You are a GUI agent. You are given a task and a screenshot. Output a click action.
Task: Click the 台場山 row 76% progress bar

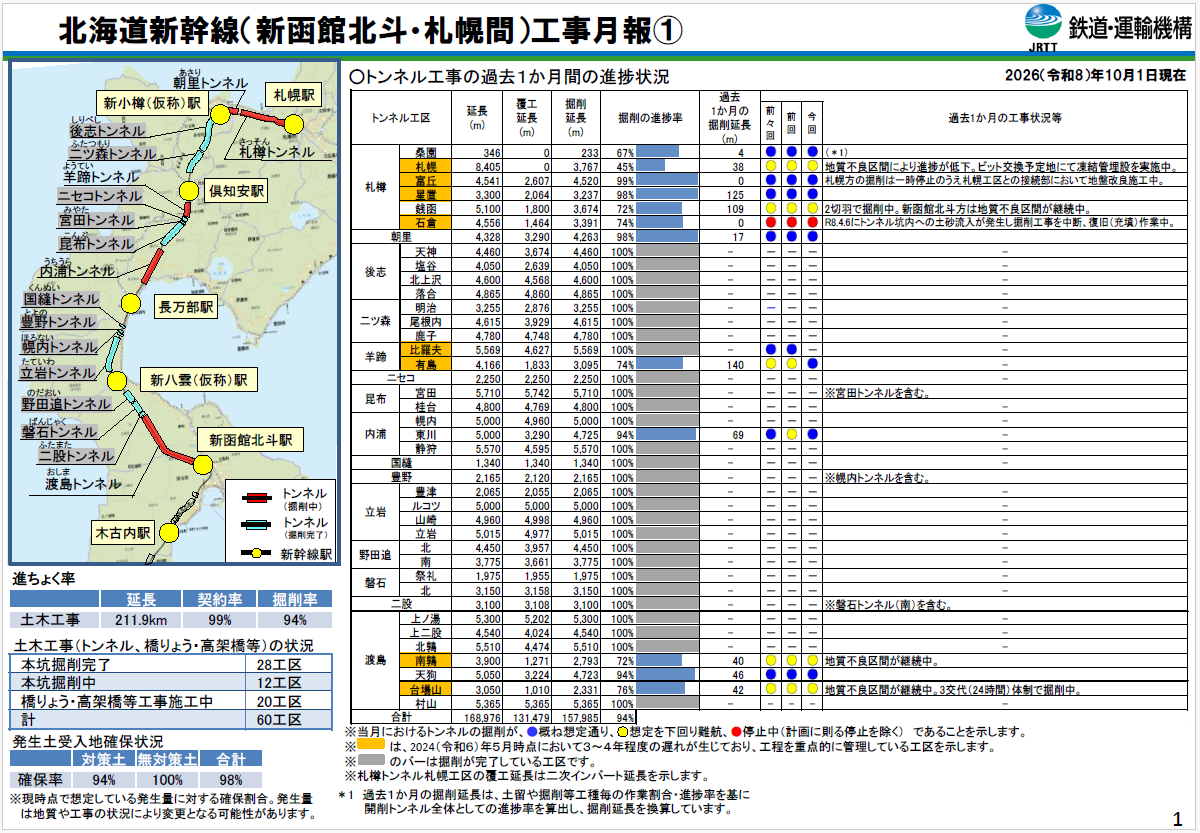(x=661, y=689)
